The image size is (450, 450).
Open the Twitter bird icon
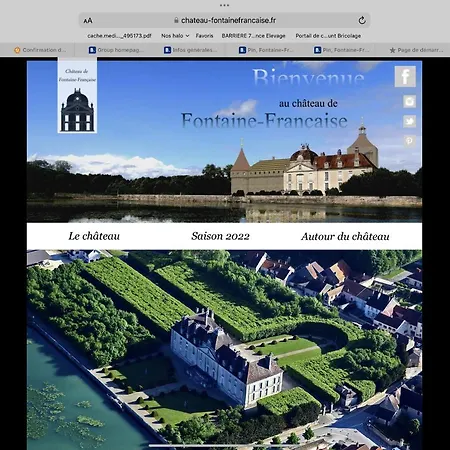409,121
